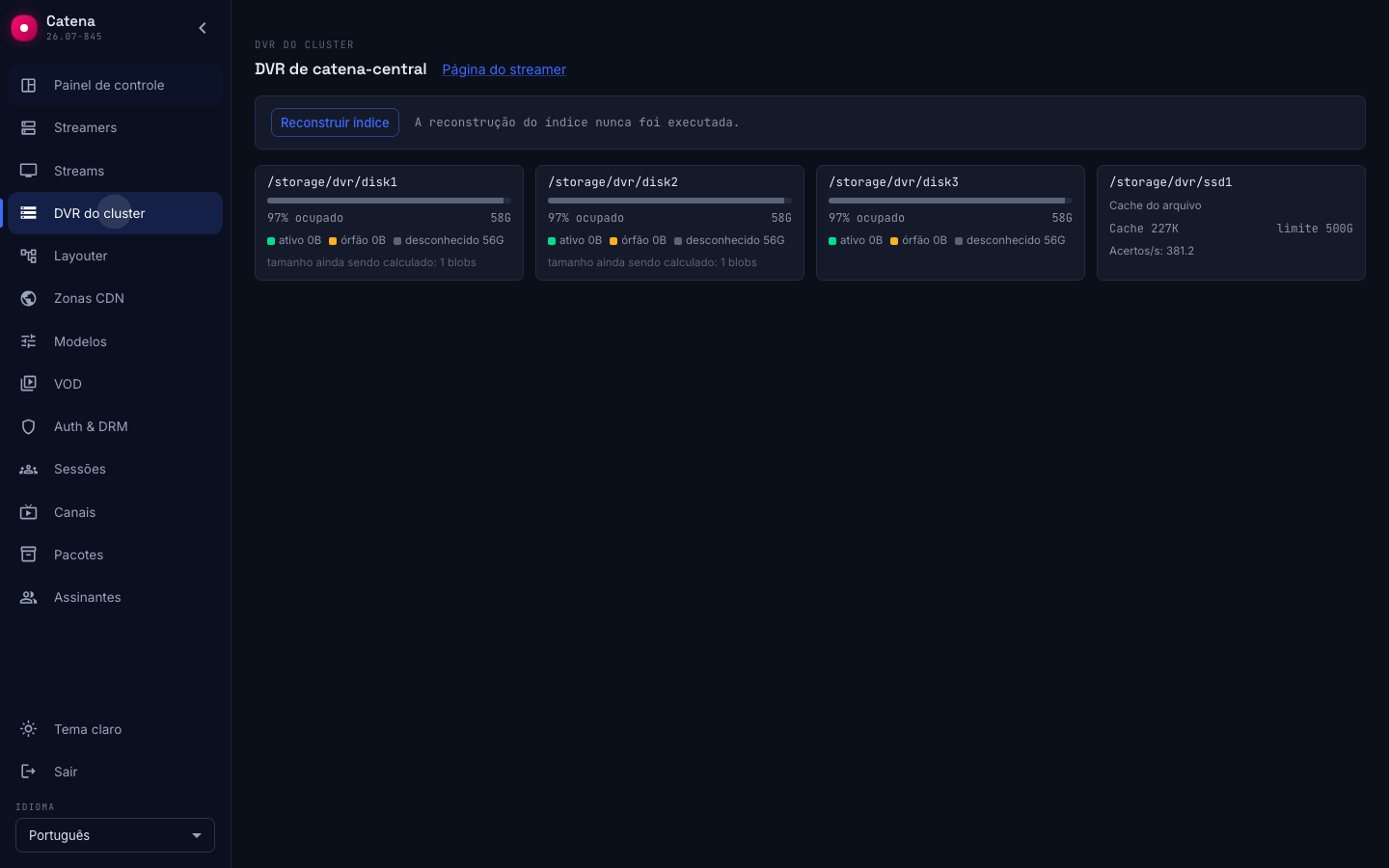Click the disk2 usage progress bar
This screenshot has width=1389, height=868.
[669, 201]
